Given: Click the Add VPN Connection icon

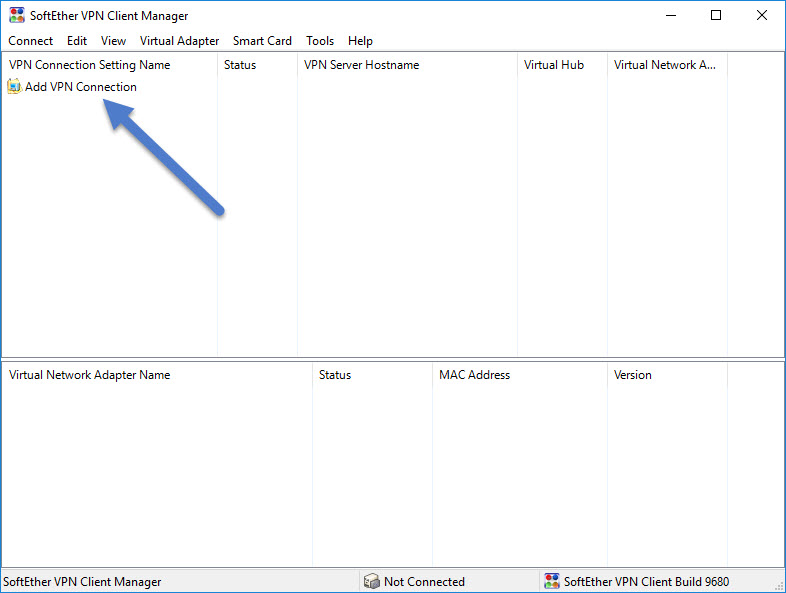Looking at the screenshot, I should [x=14, y=87].
